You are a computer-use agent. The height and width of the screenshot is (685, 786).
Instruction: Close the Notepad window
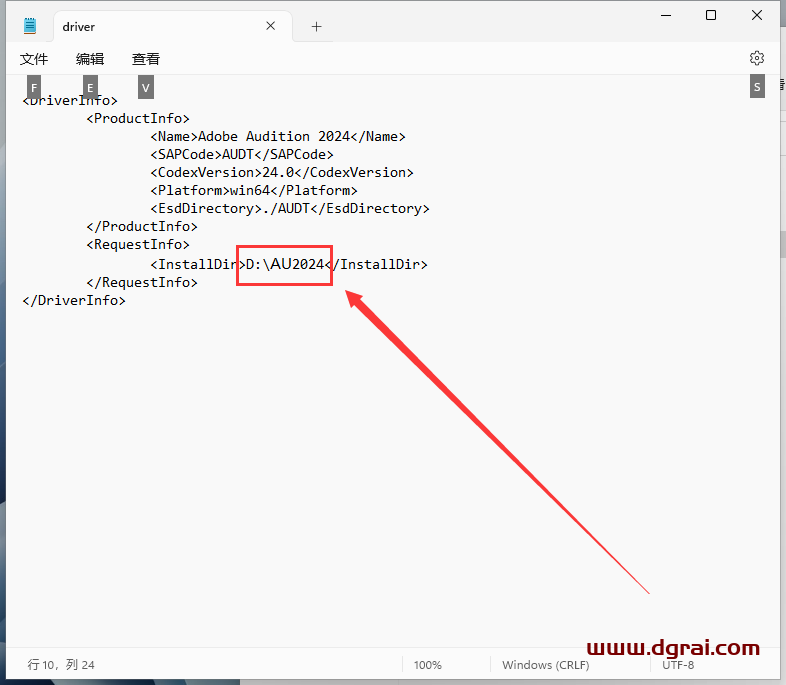[757, 16]
